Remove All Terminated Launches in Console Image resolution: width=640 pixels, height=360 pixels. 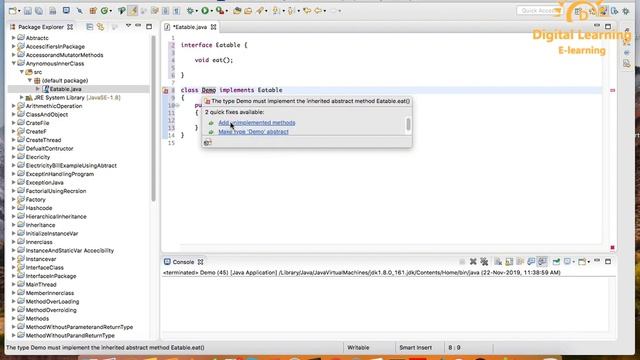[484, 262]
